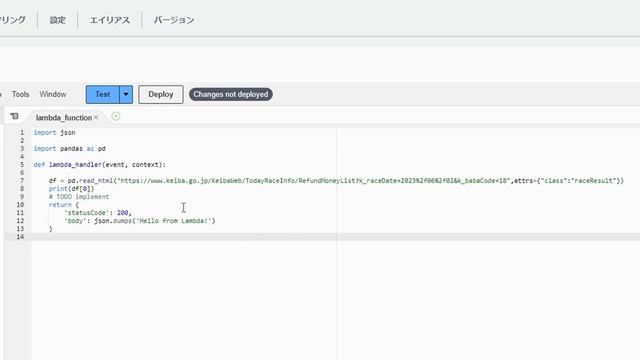
Task: Open the Test button dropdown arrow
Action: tap(126, 94)
